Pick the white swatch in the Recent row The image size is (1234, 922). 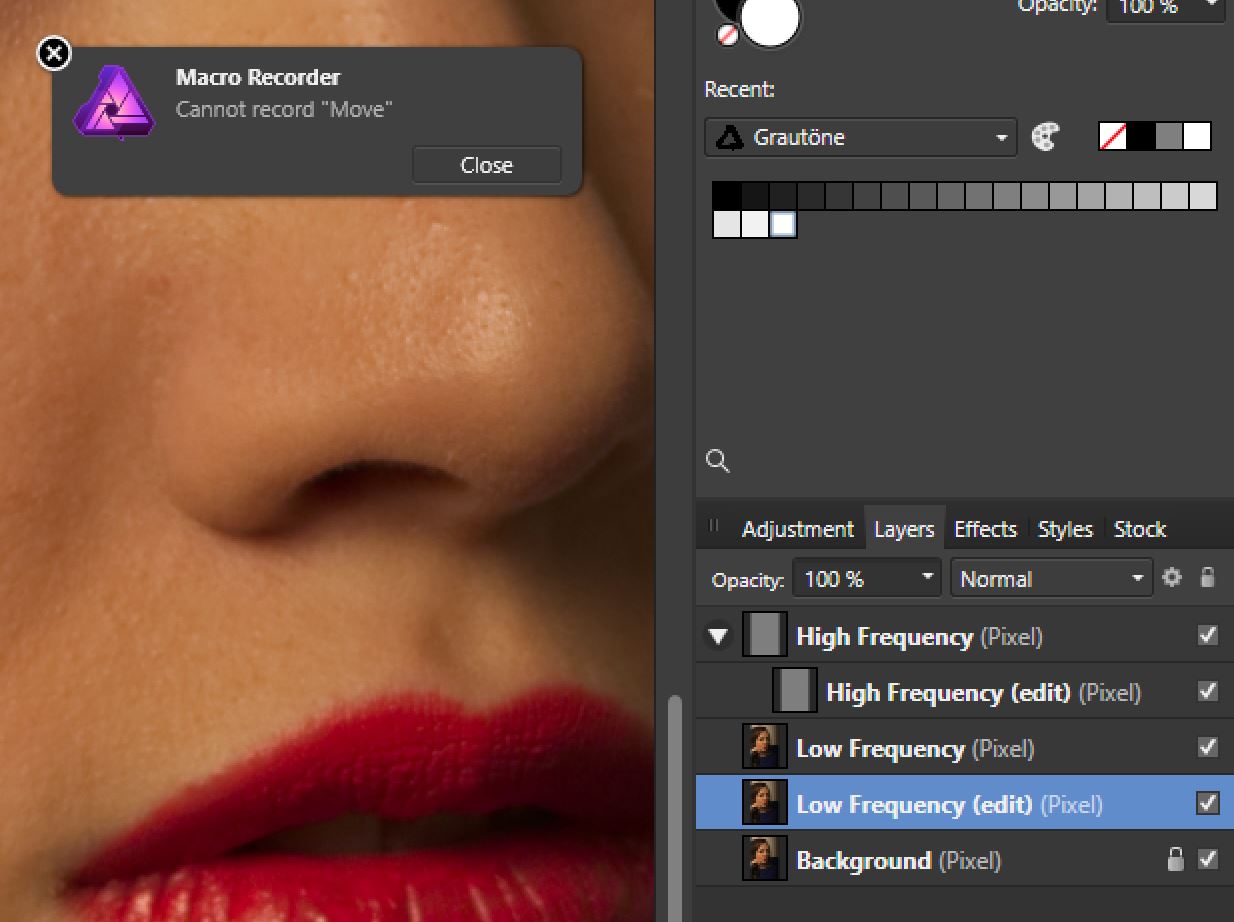[x=1197, y=136]
